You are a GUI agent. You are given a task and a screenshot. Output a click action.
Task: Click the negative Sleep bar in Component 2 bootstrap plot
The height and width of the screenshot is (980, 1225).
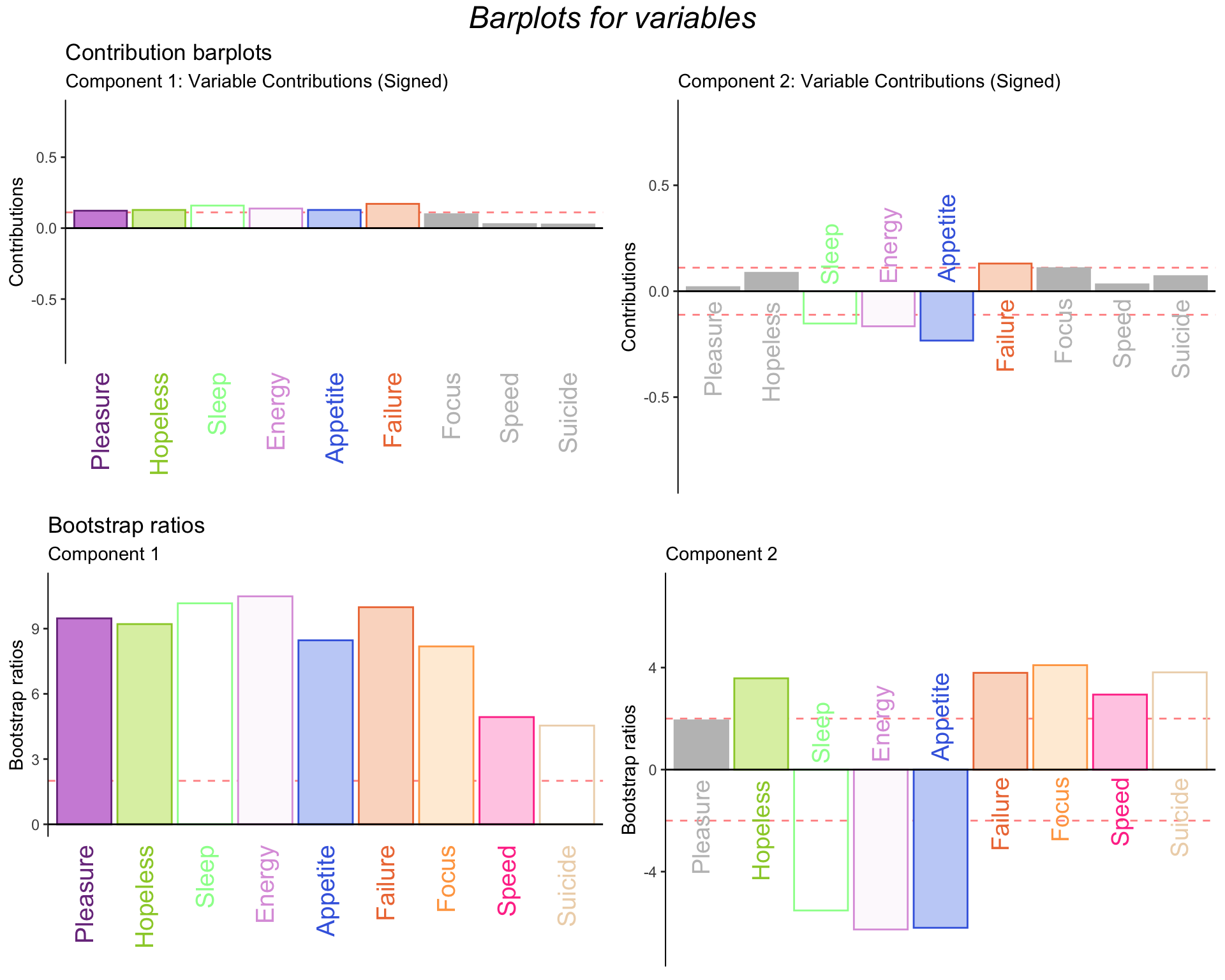[x=820, y=840]
